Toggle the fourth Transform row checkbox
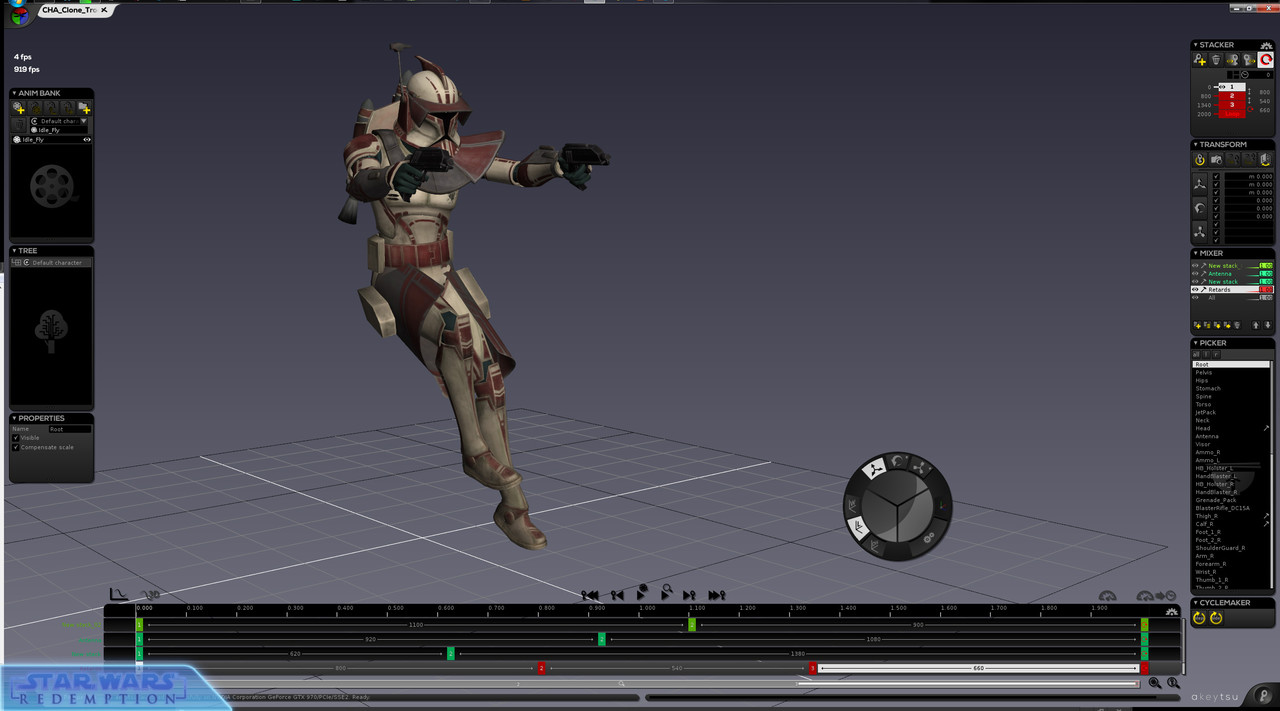Image resolution: width=1280 pixels, height=711 pixels. [1216, 201]
